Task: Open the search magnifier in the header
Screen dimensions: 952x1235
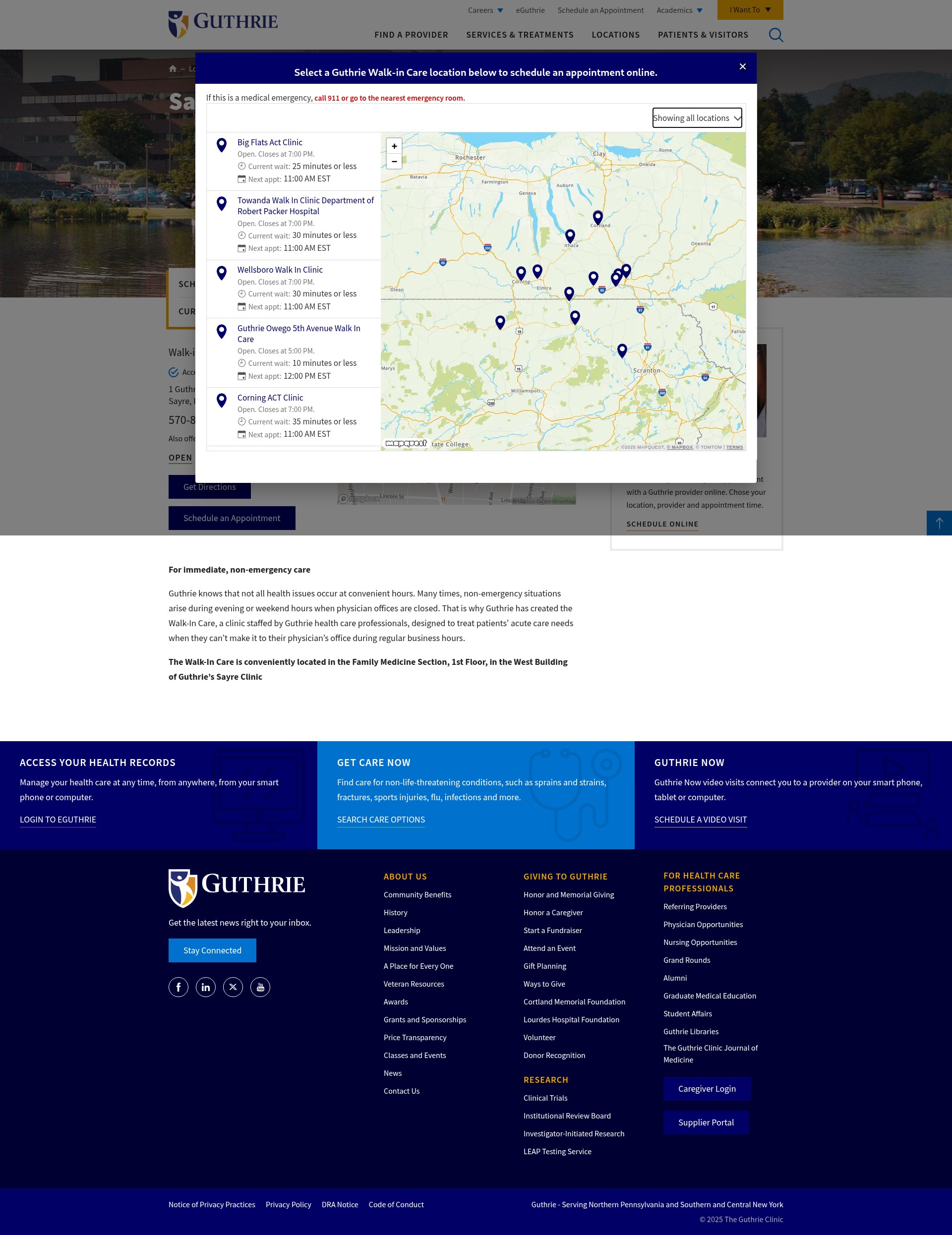Action: [775, 35]
